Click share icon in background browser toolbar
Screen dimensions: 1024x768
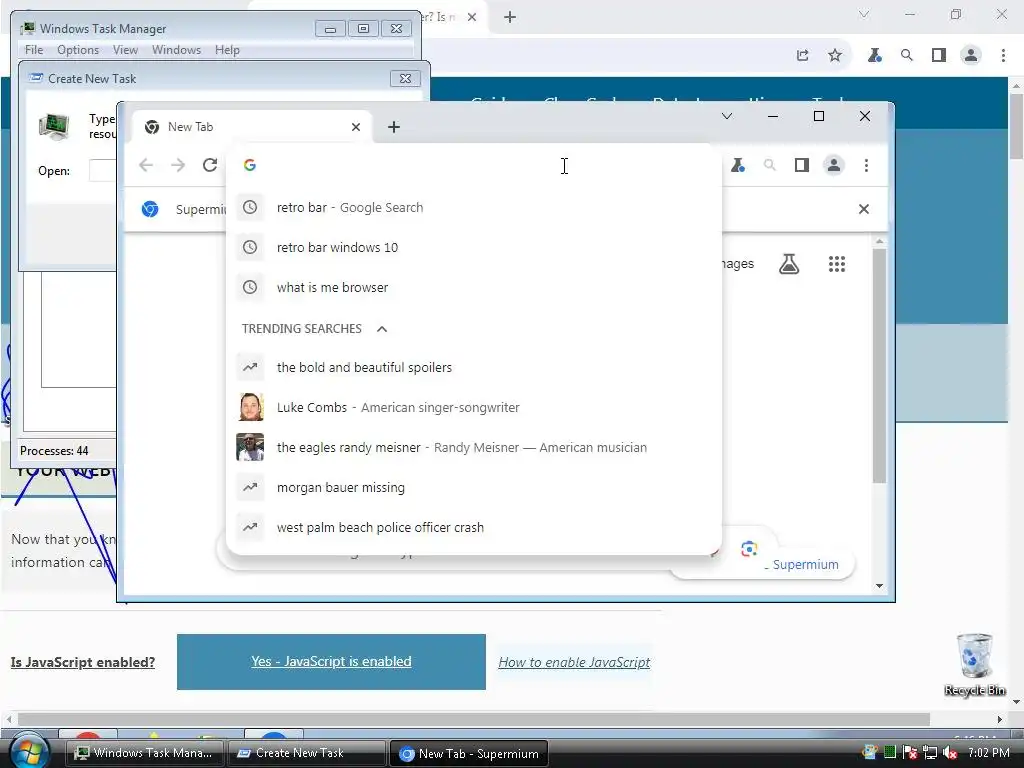(x=803, y=56)
